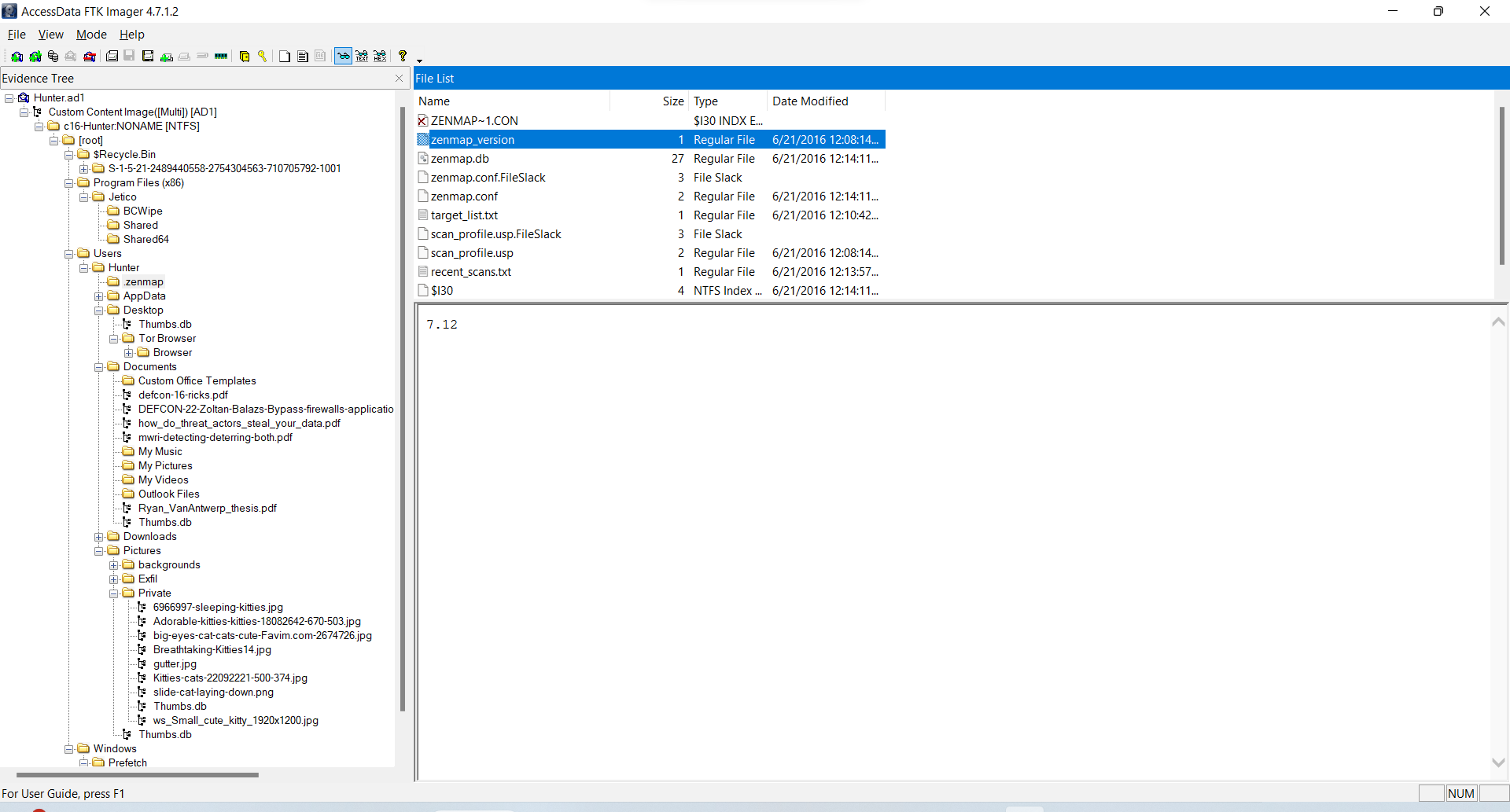
Task: Click the Export File Hash List icon
Action: (x=303, y=56)
